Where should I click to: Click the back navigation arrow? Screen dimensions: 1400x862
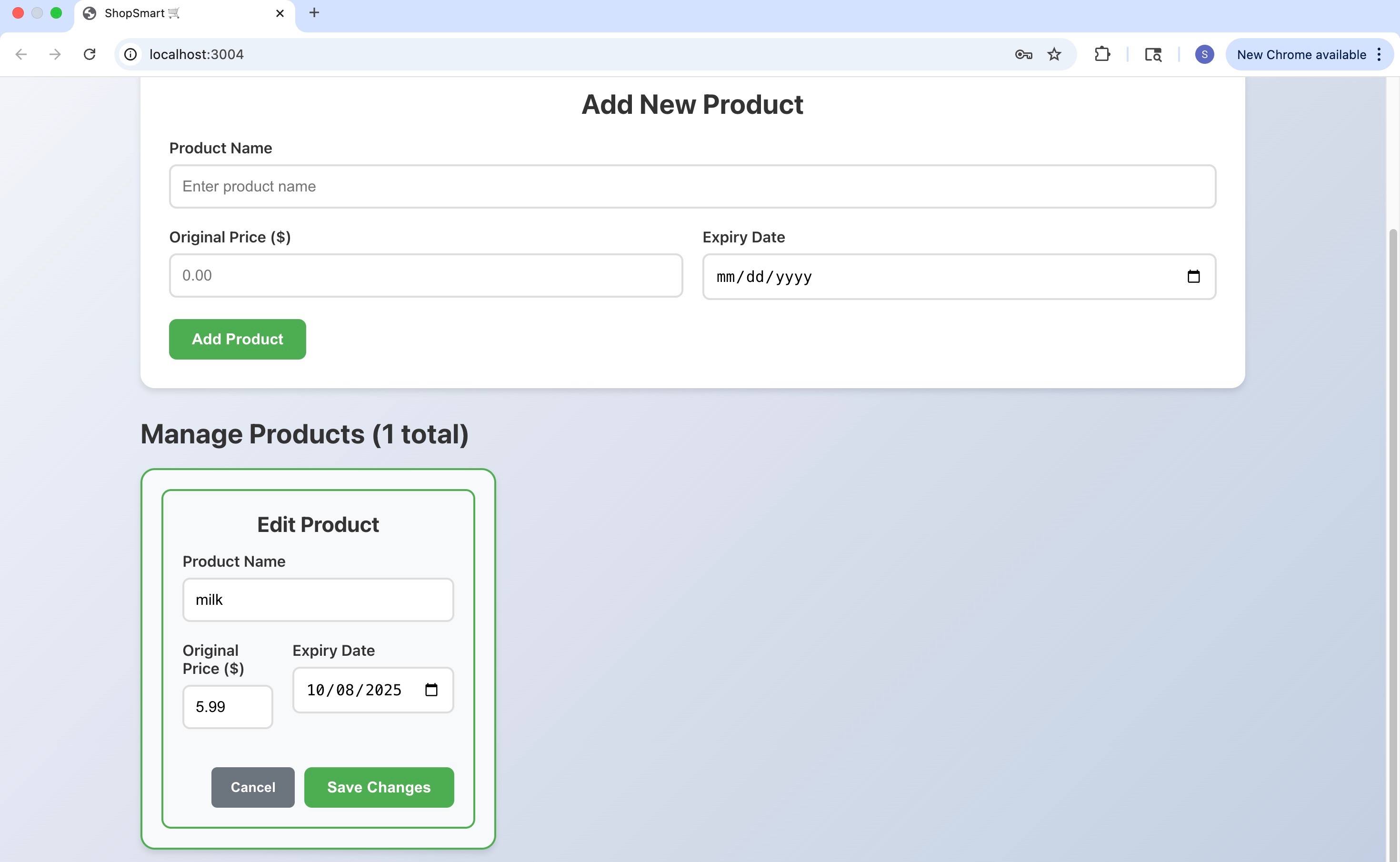[x=21, y=54]
